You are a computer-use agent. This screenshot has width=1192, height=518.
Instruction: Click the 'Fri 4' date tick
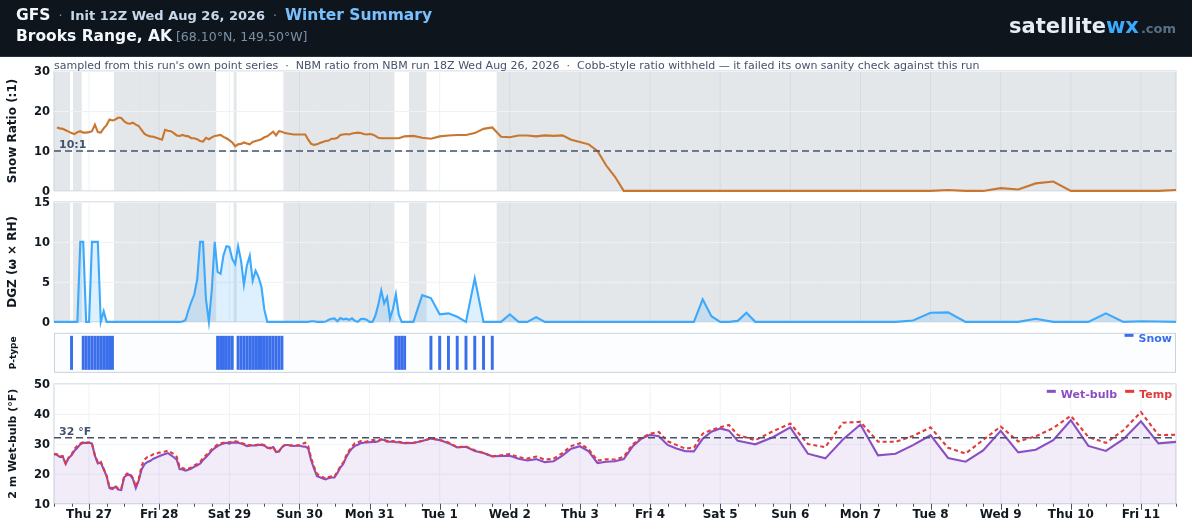coord(650,513)
